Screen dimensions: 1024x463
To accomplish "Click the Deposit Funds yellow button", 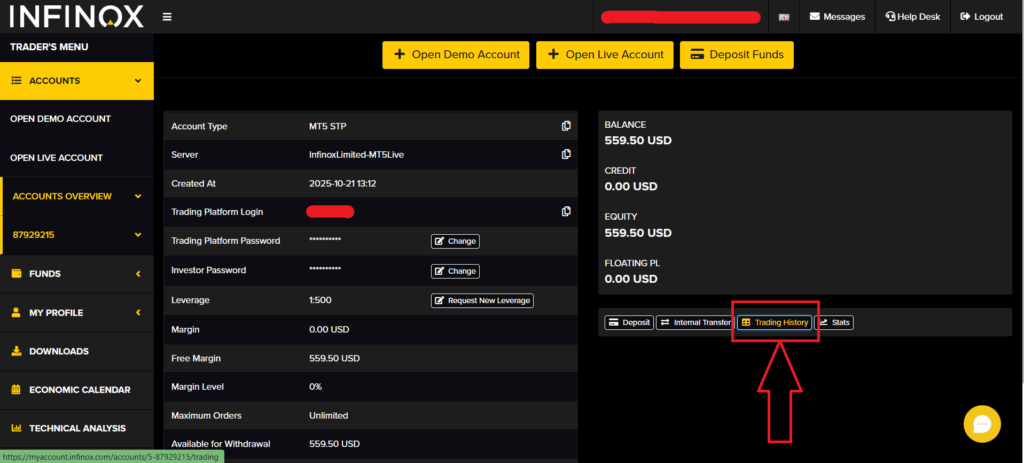I will coord(737,55).
